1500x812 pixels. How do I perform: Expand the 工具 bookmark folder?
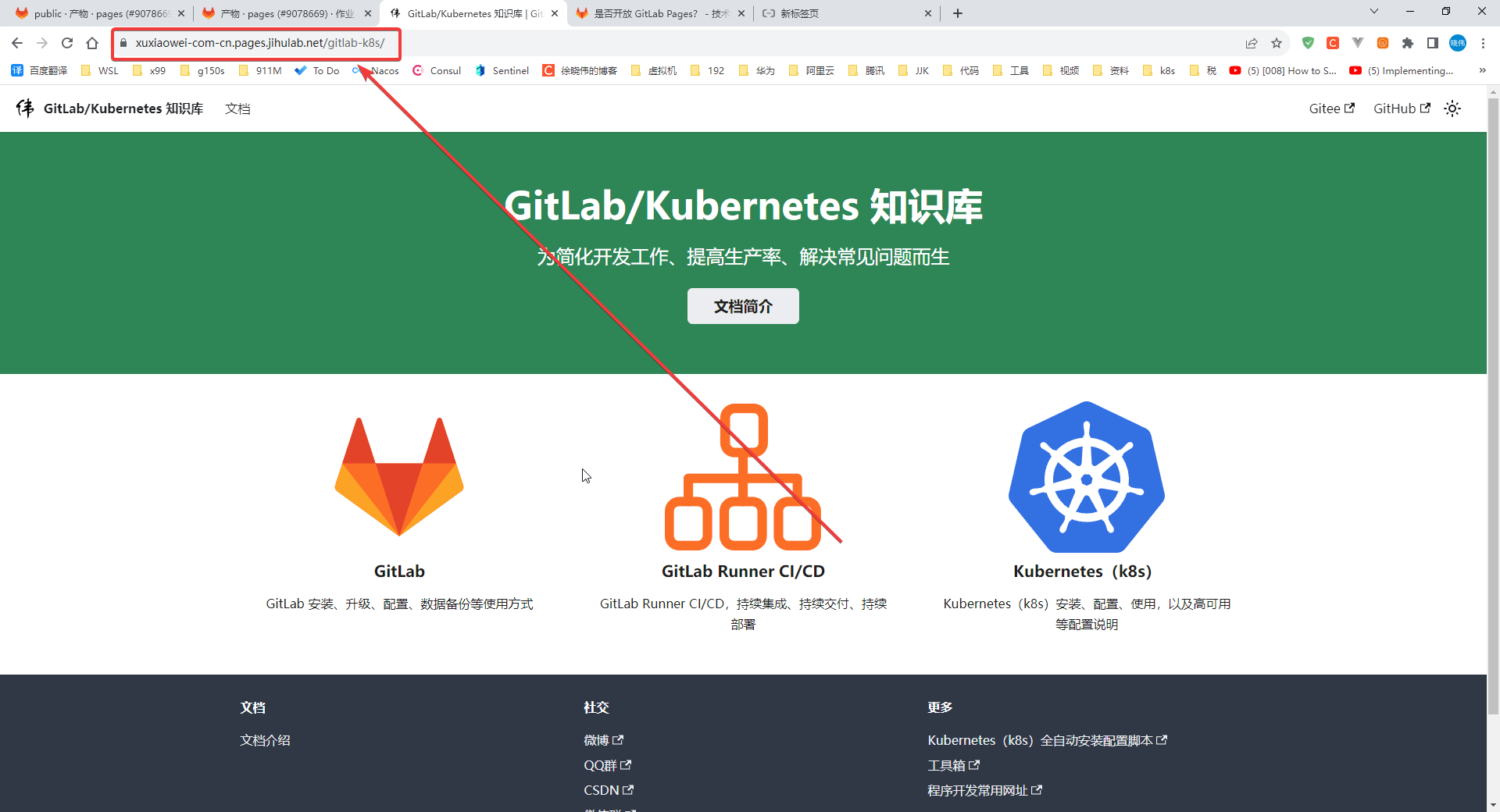pos(1011,70)
